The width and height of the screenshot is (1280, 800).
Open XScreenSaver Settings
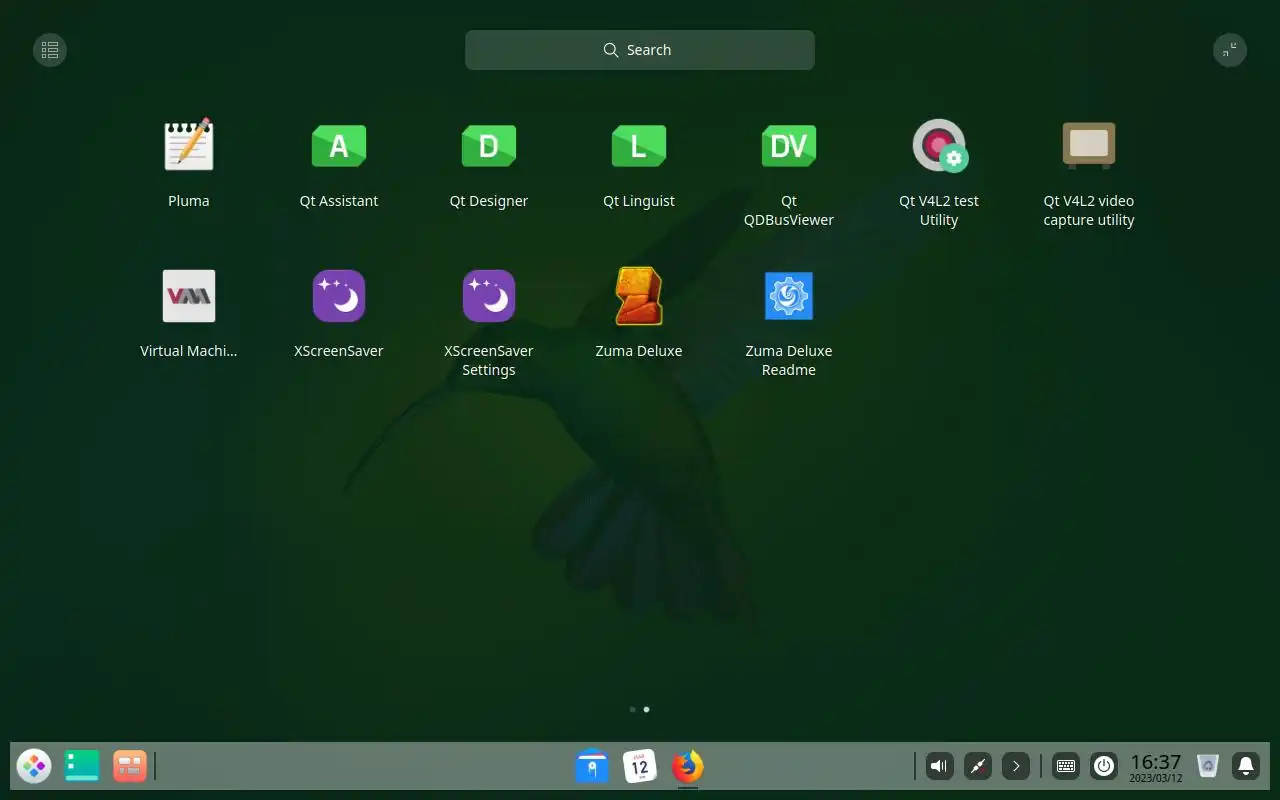[x=489, y=296]
